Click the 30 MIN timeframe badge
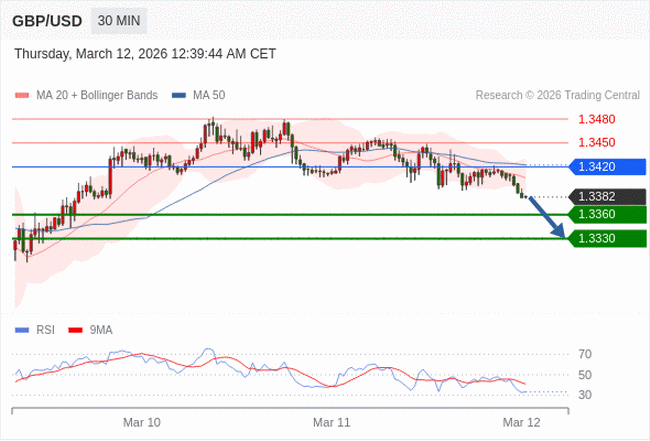 118,21
